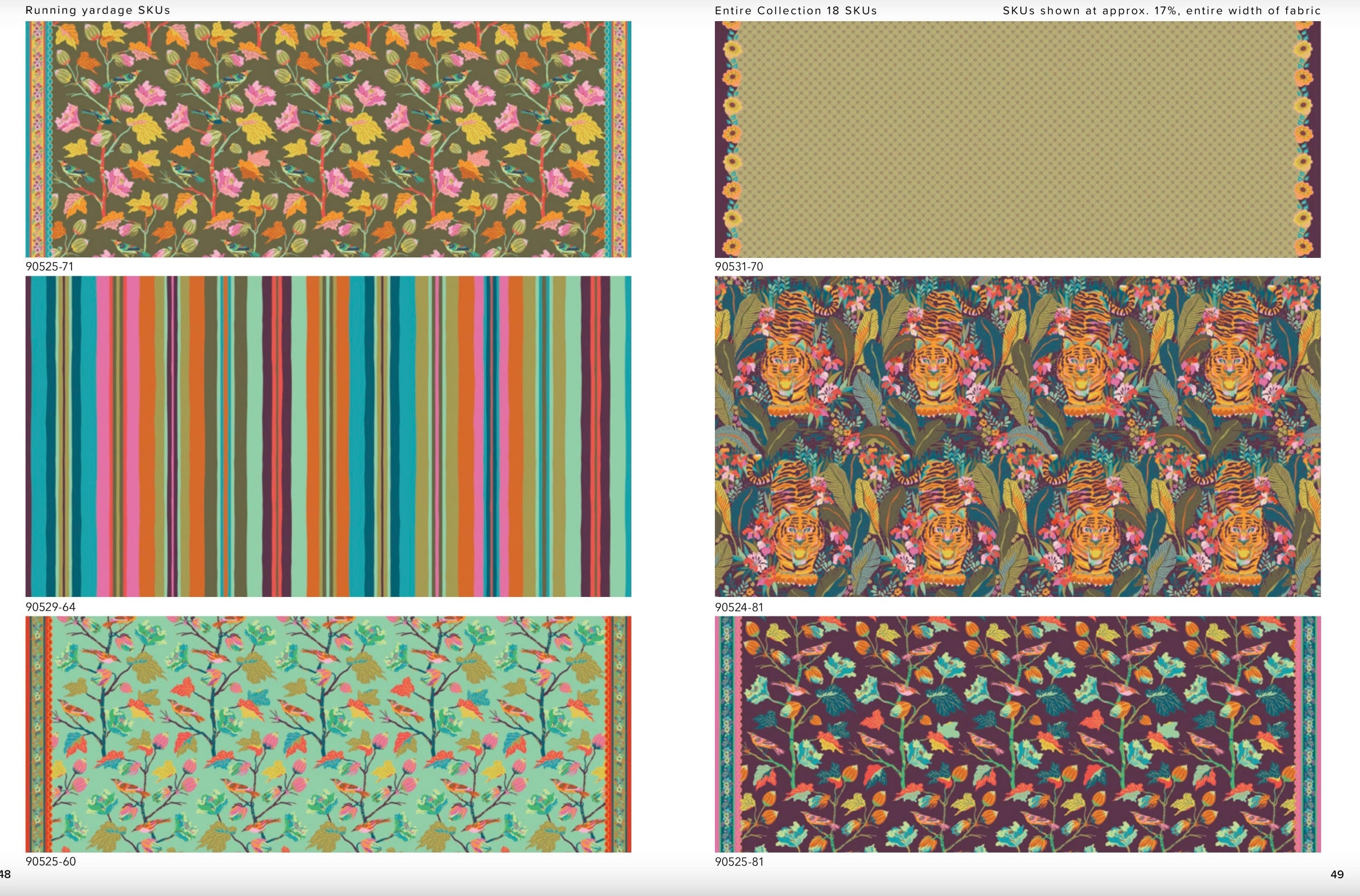The width and height of the screenshot is (1360, 896).
Task: Click the SKU label 90525-60
Action: (x=51, y=861)
